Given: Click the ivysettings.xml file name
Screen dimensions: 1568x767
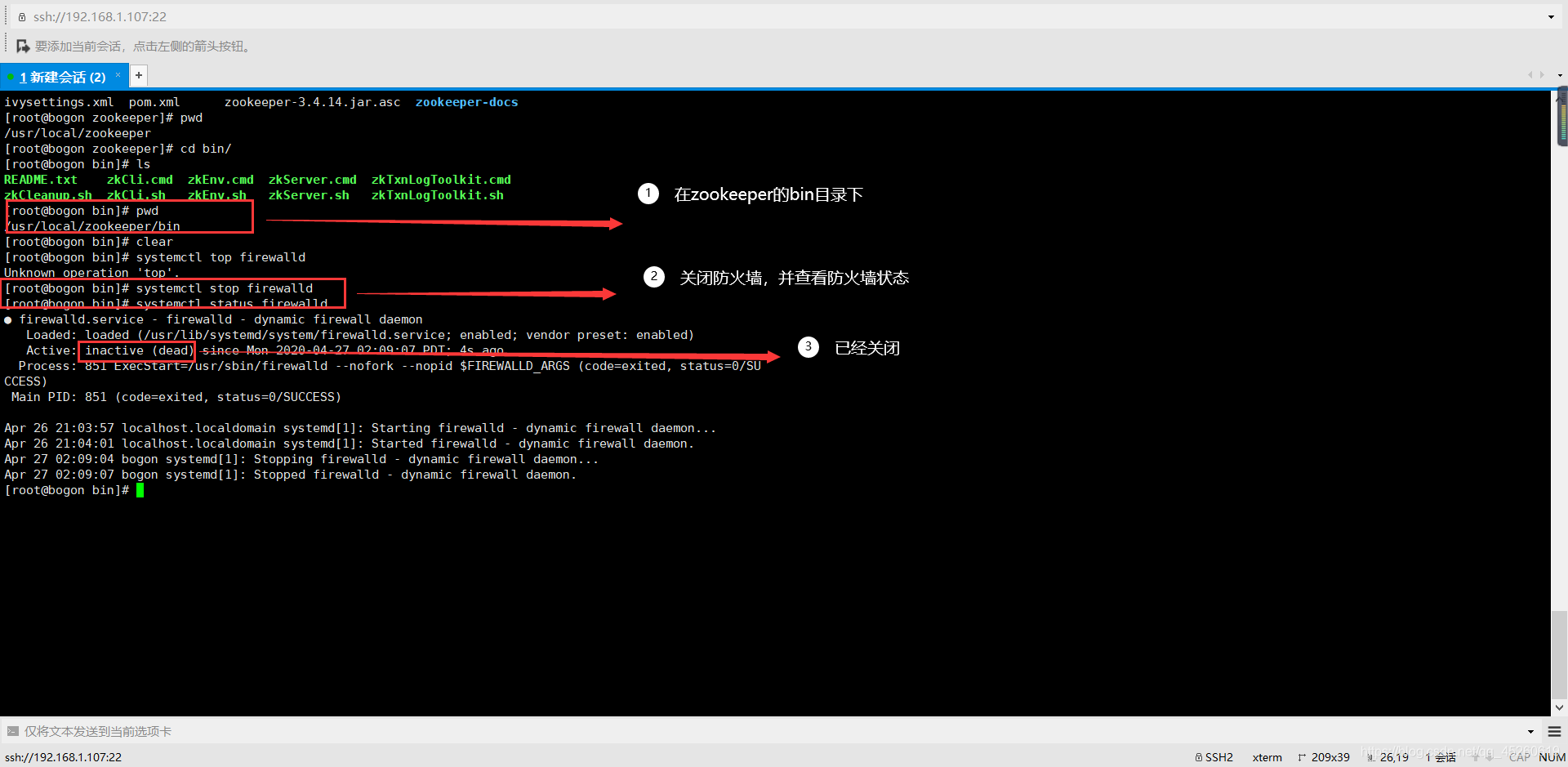Looking at the screenshot, I should point(59,102).
